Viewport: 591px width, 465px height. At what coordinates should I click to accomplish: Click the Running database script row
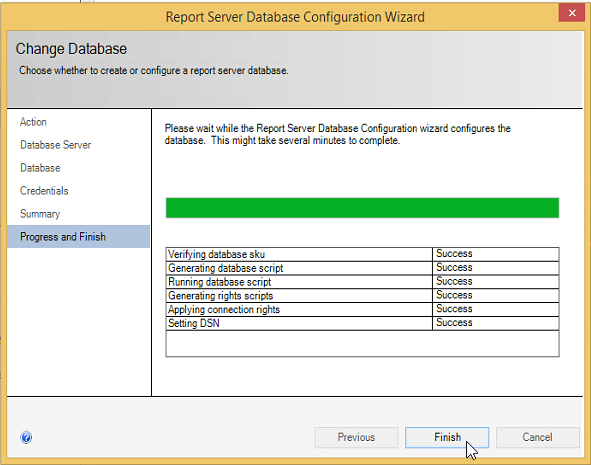coord(362,282)
